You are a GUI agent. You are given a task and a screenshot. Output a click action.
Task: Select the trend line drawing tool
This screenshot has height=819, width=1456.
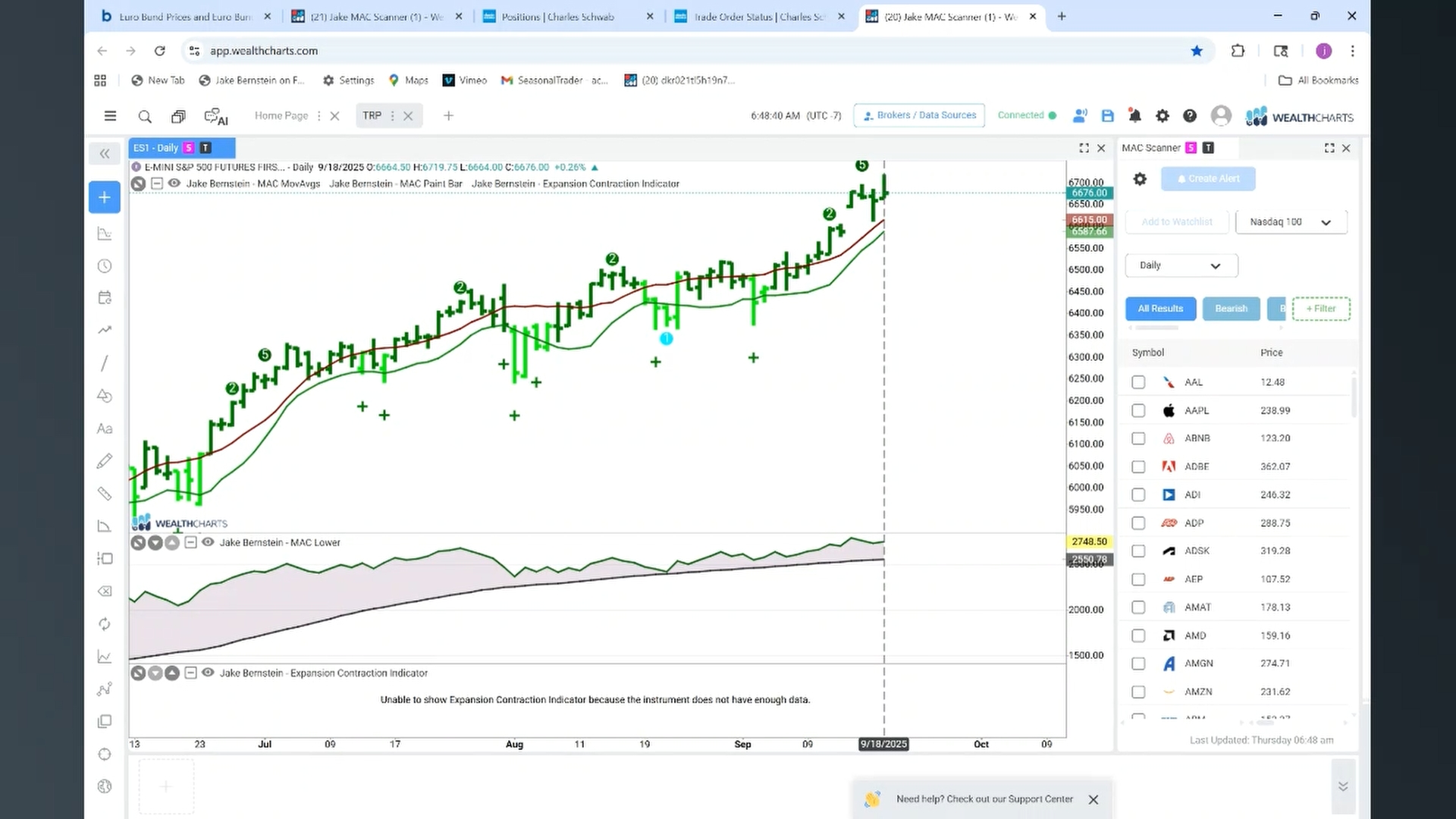pos(105,363)
